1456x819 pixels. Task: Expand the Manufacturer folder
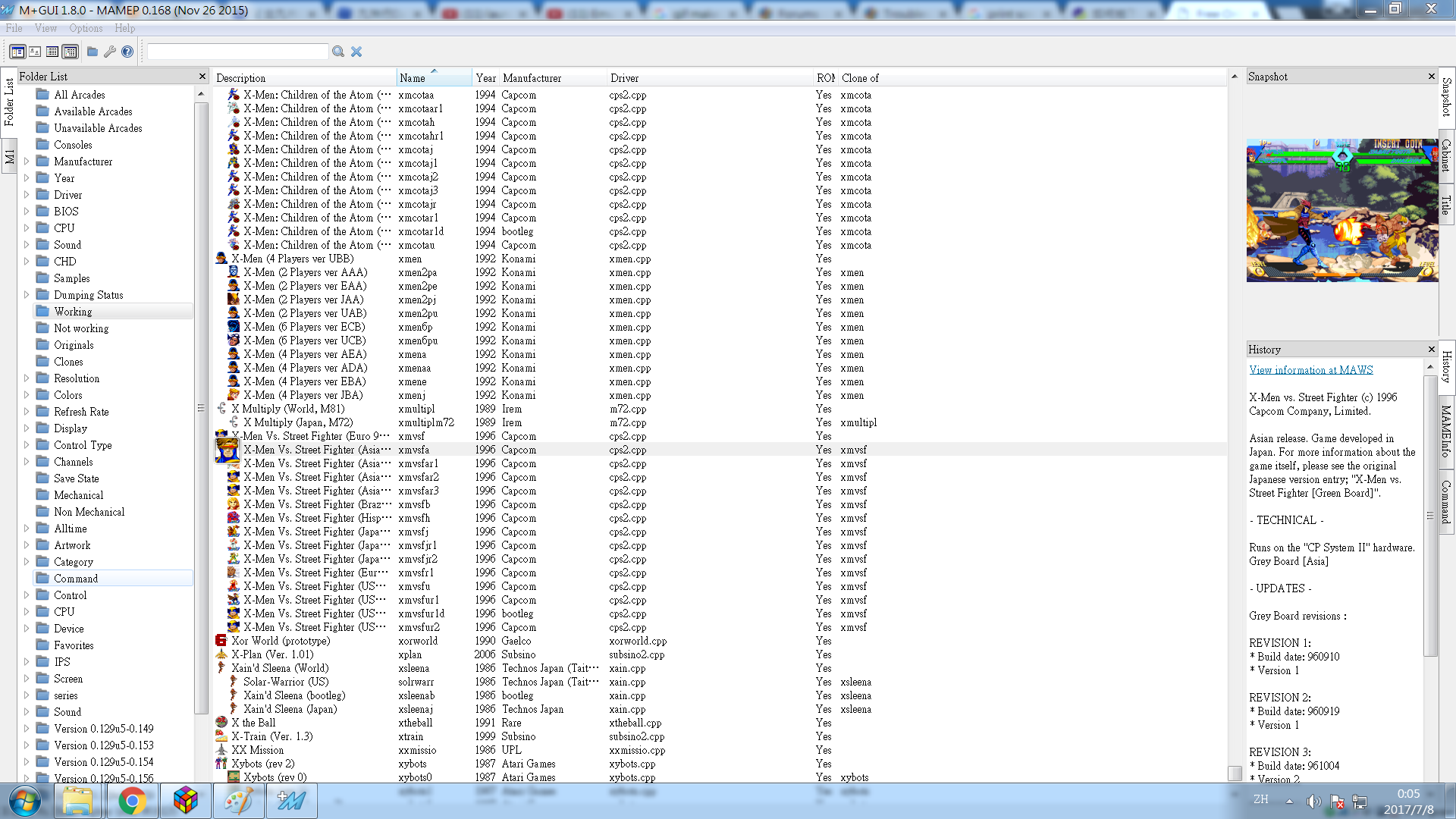click(27, 162)
